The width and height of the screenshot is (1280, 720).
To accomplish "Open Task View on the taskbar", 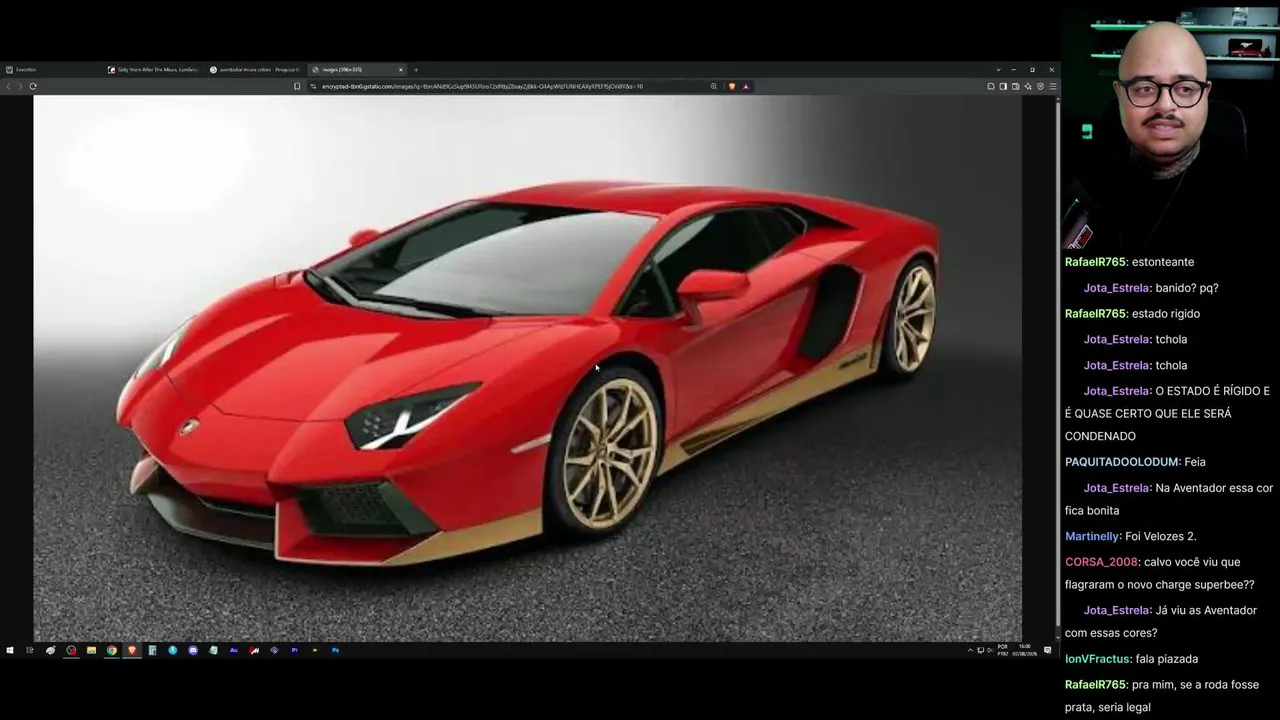I will (x=30, y=650).
